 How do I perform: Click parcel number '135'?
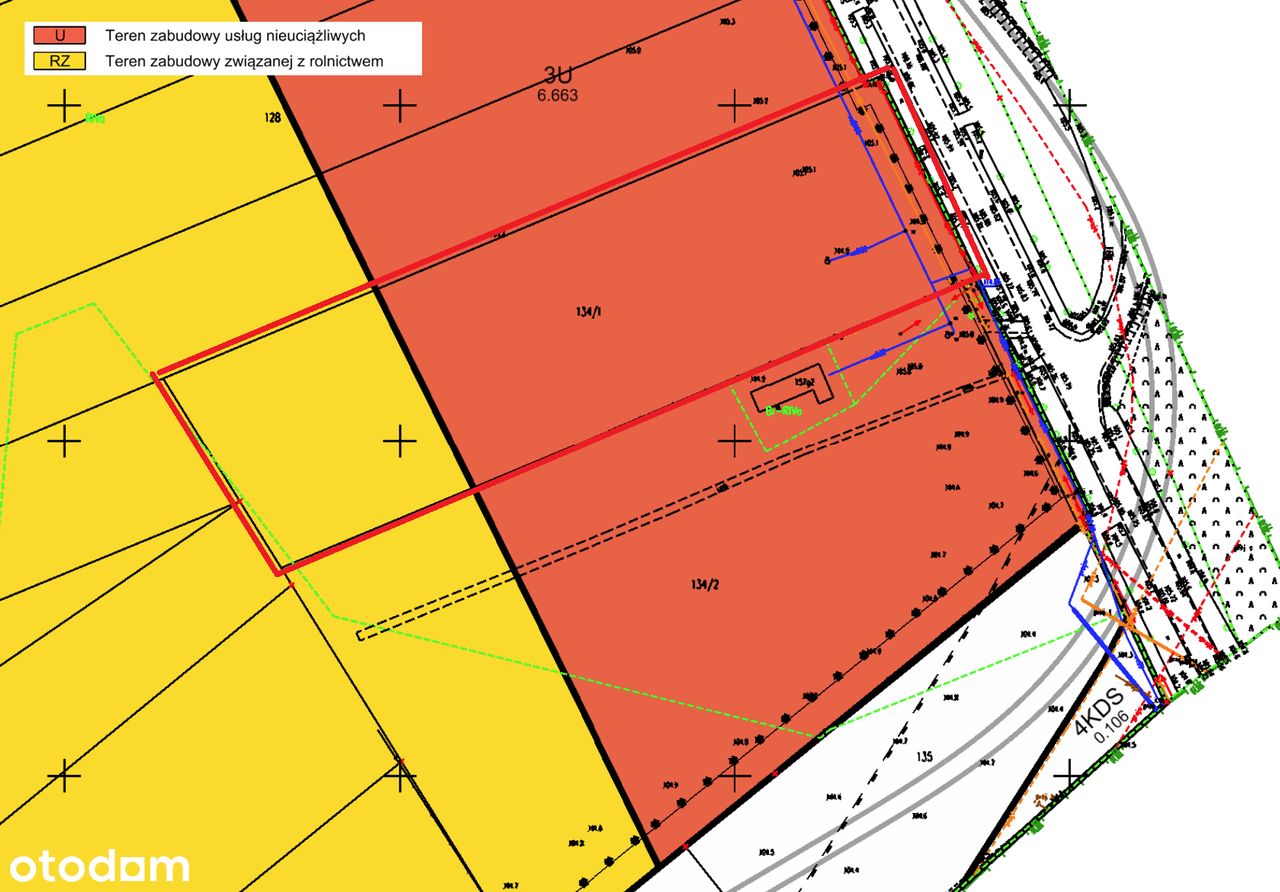pyautogui.click(x=923, y=757)
